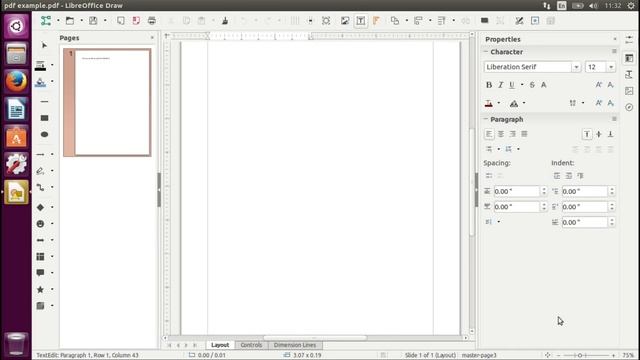Open the underline style dropdown arrow
This screenshot has width=640, height=360.
point(522,85)
